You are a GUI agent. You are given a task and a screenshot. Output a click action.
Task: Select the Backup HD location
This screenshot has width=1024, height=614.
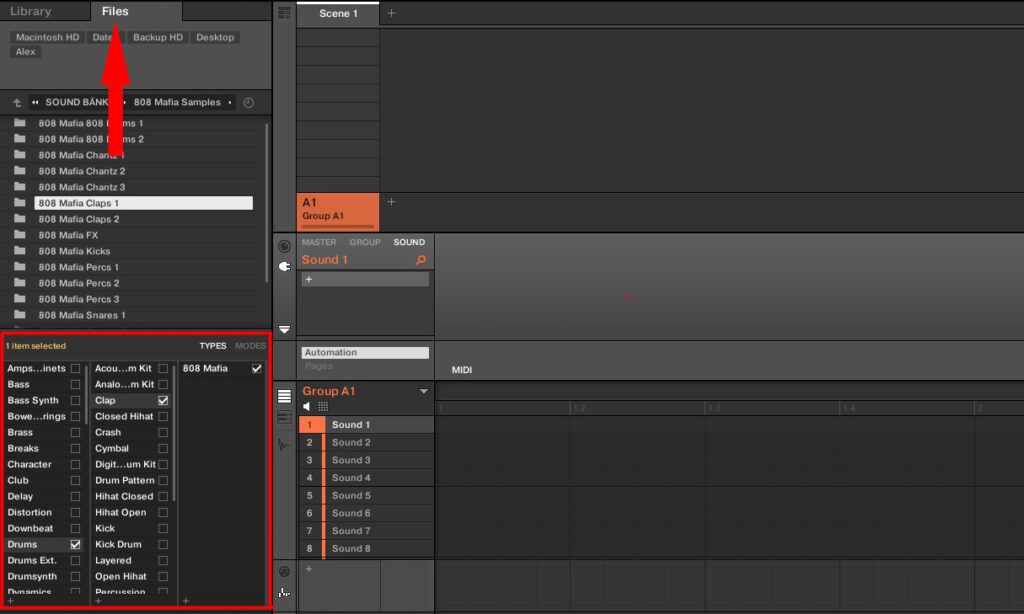coord(158,37)
